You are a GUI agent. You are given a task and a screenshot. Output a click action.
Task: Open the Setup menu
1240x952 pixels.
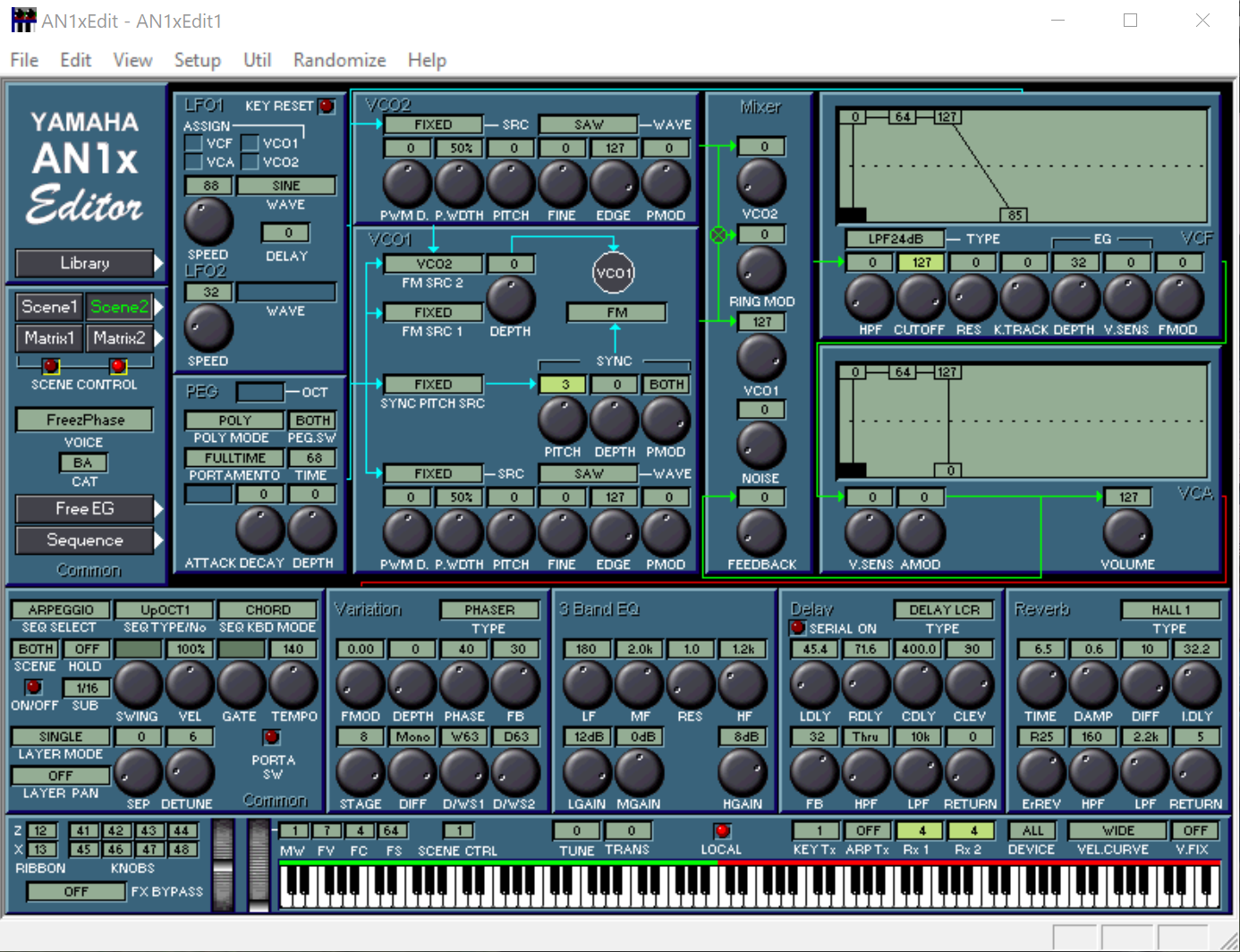tap(197, 60)
